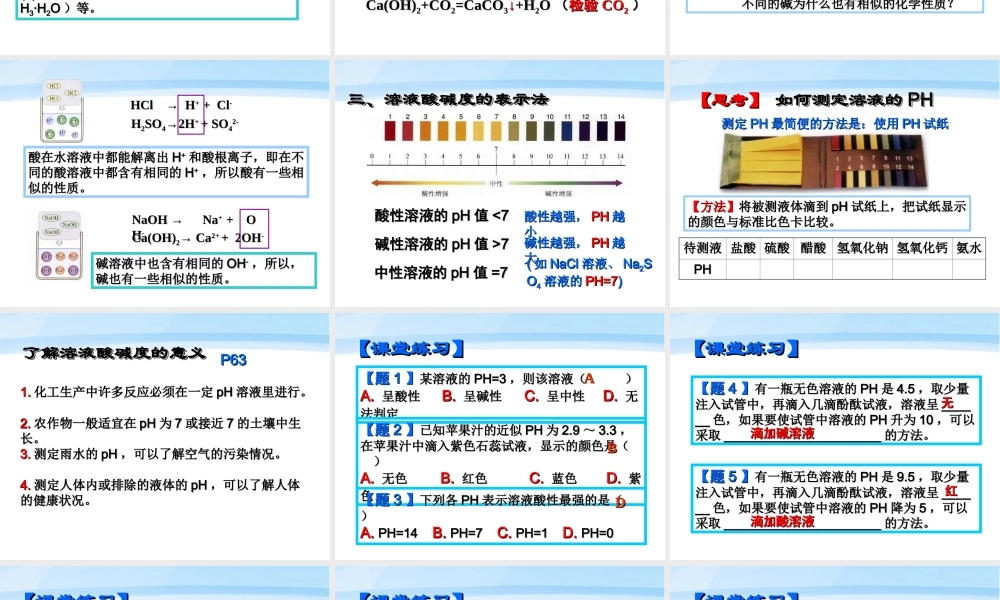Click the text box 碱溶液中也含有相同的 OH⁻
The height and width of the screenshot is (600, 1000).
pos(204,270)
